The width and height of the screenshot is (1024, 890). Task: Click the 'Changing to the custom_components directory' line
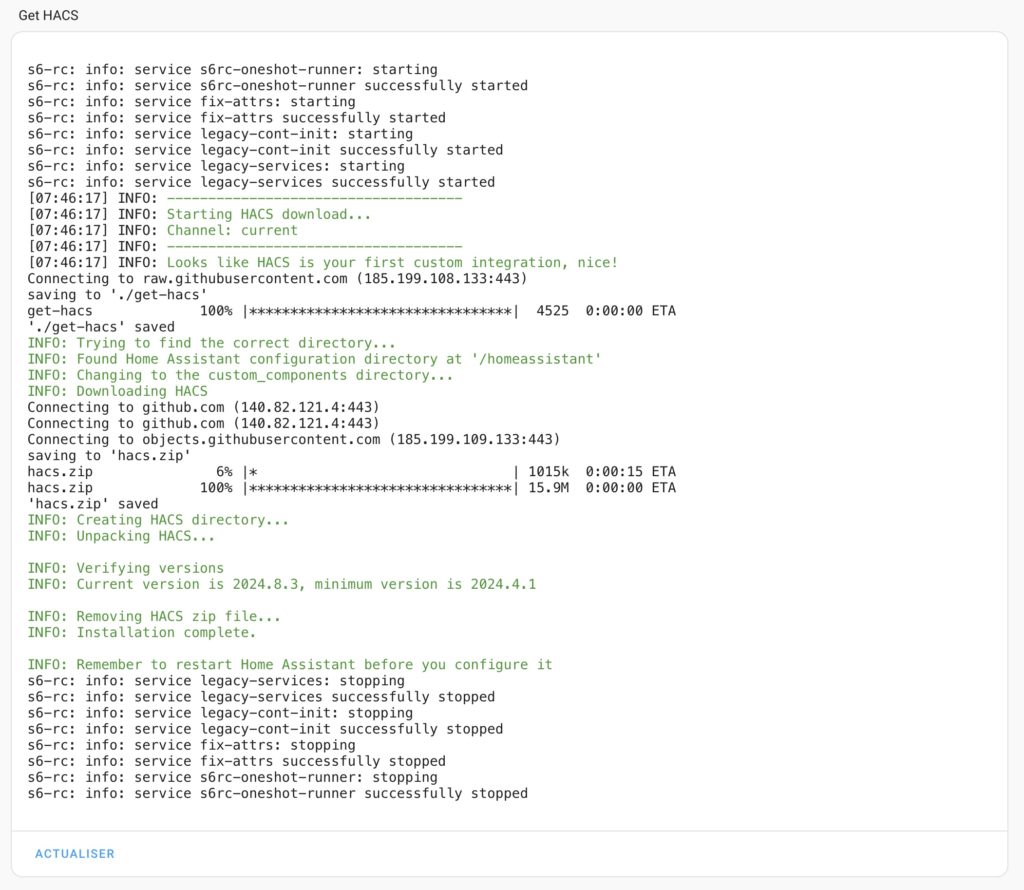240,375
